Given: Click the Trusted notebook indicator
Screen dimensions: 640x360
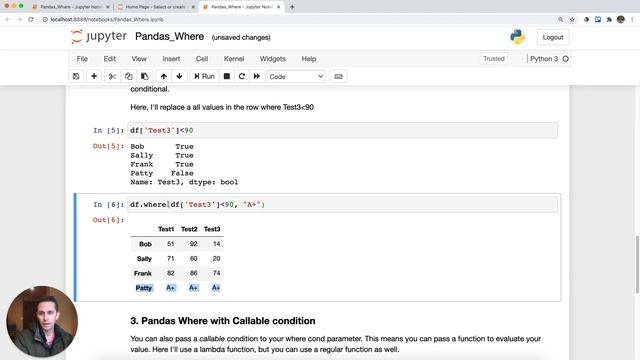Looking at the screenshot, I should point(494,59).
